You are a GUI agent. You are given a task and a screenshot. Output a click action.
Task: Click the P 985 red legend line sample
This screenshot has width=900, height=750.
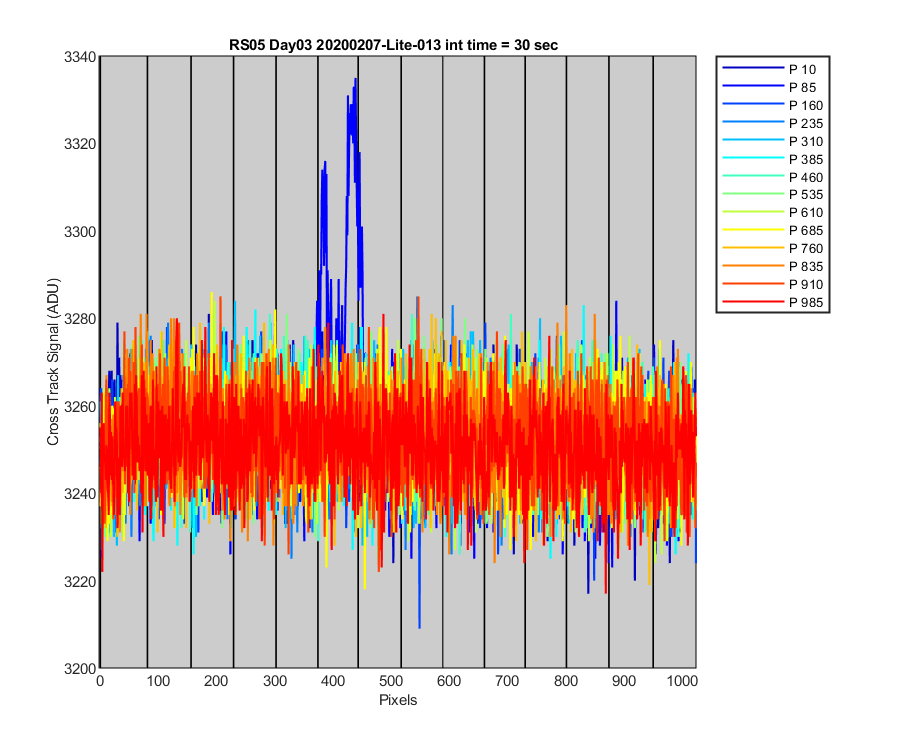[x=753, y=301]
